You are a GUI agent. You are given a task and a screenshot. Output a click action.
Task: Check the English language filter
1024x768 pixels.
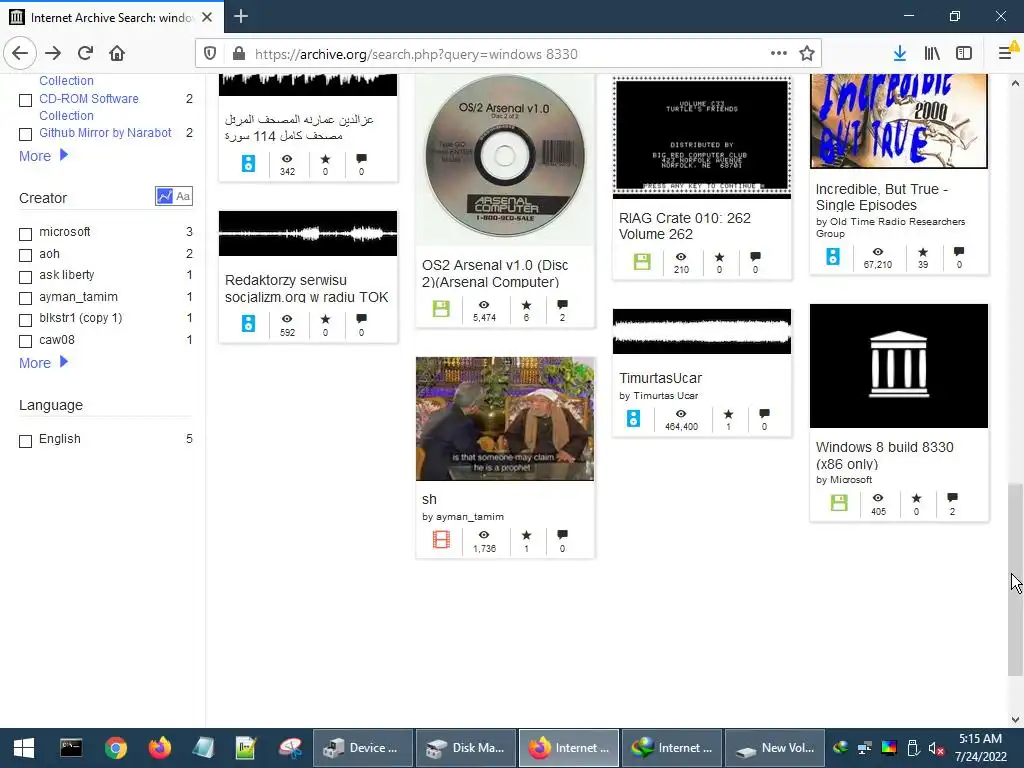[25, 441]
